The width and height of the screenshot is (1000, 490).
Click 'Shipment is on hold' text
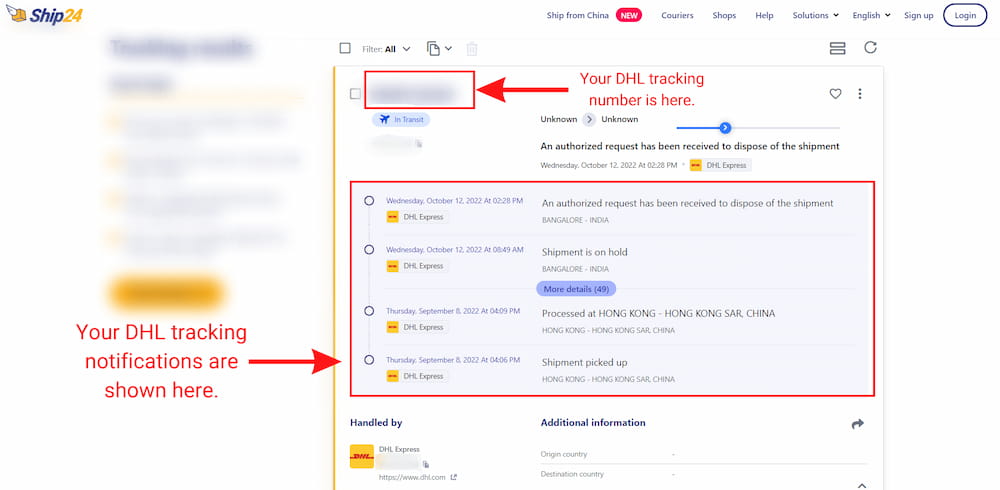(585, 252)
